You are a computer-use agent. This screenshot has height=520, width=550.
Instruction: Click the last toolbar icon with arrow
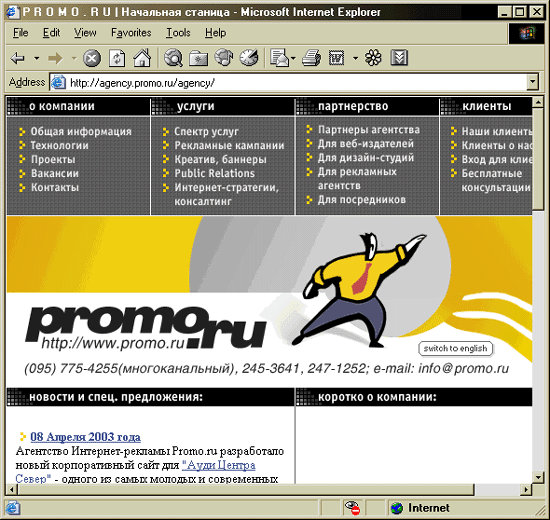click(399, 58)
